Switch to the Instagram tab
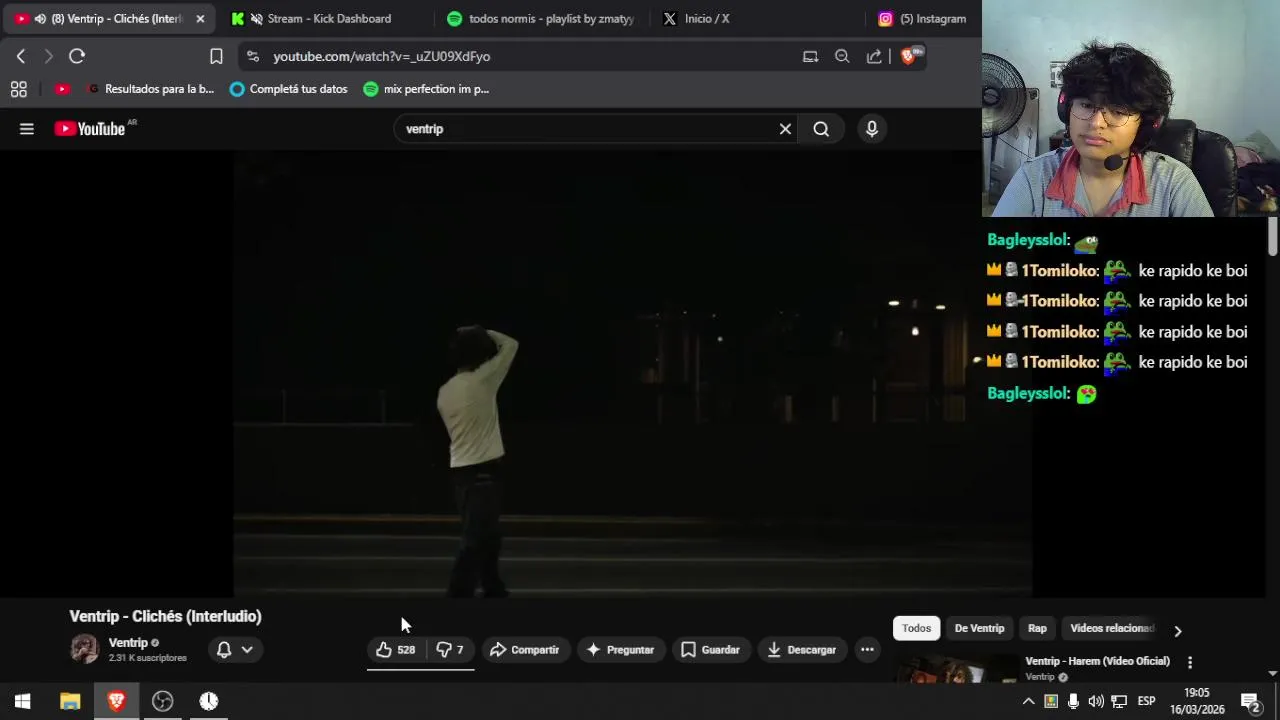Screen dimensions: 1280x720 tap(922, 18)
